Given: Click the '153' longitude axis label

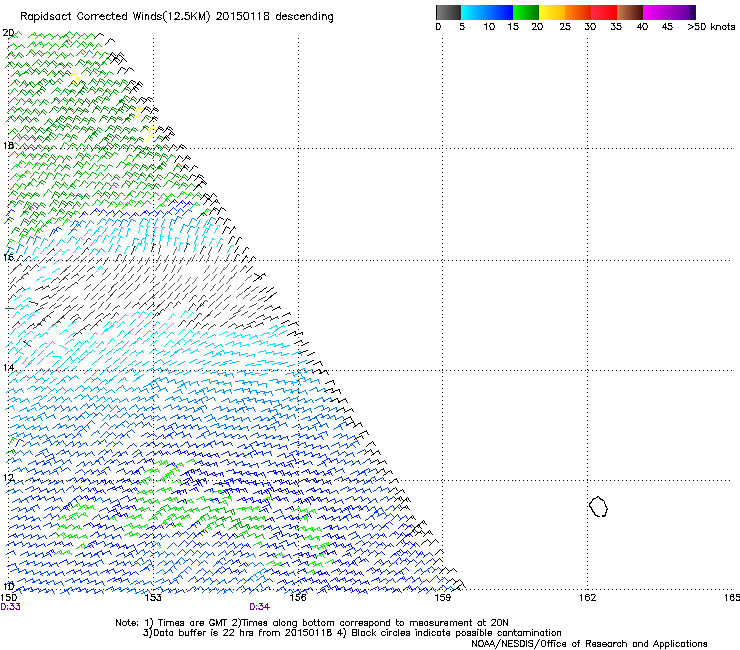Looking at the screenshot, I should coord(153,598).
